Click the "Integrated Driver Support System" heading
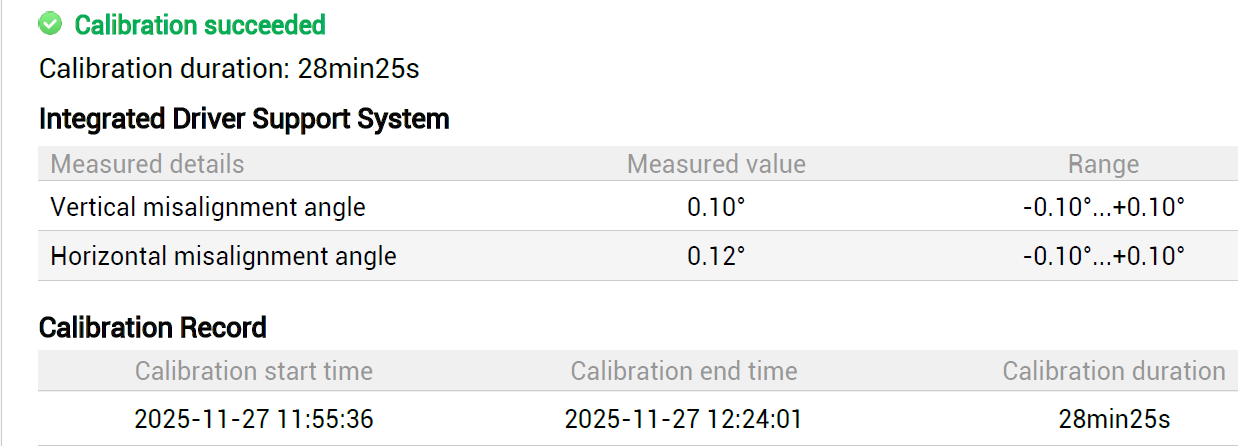This screenshot has height=446, width=1238. 244,119
